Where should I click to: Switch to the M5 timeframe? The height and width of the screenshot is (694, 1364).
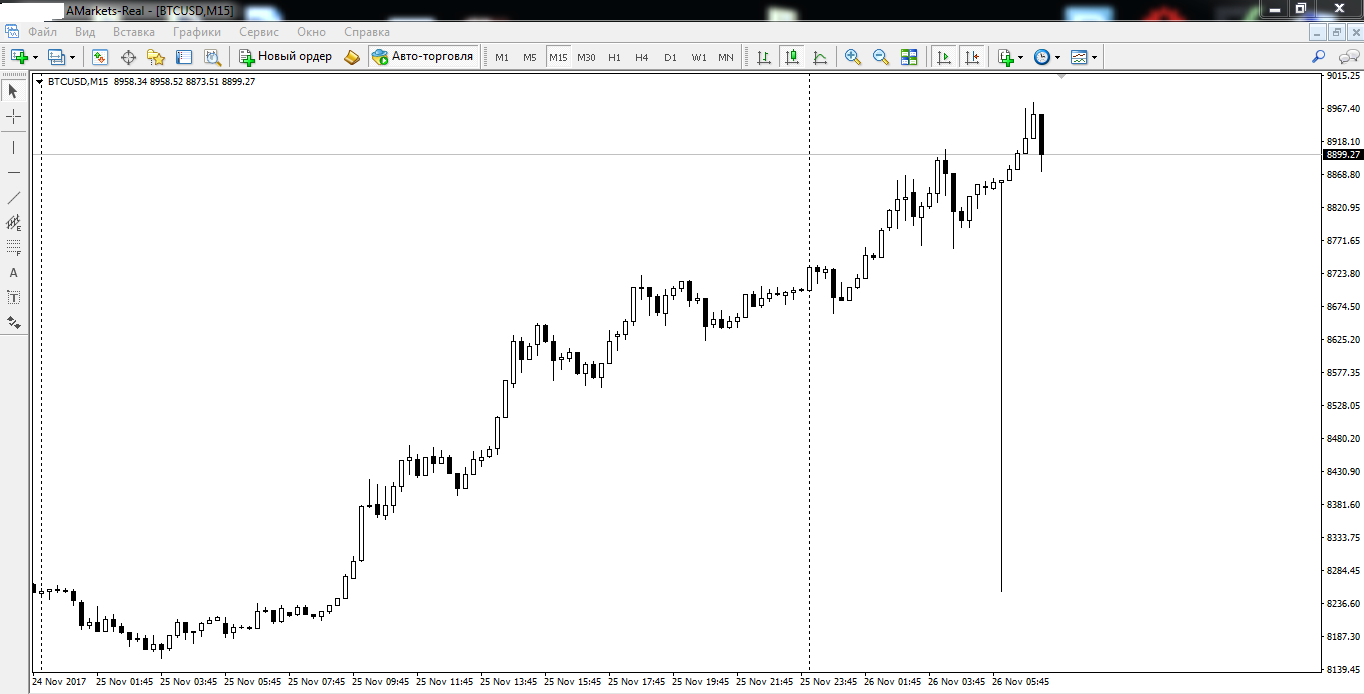tap(530, 57)
